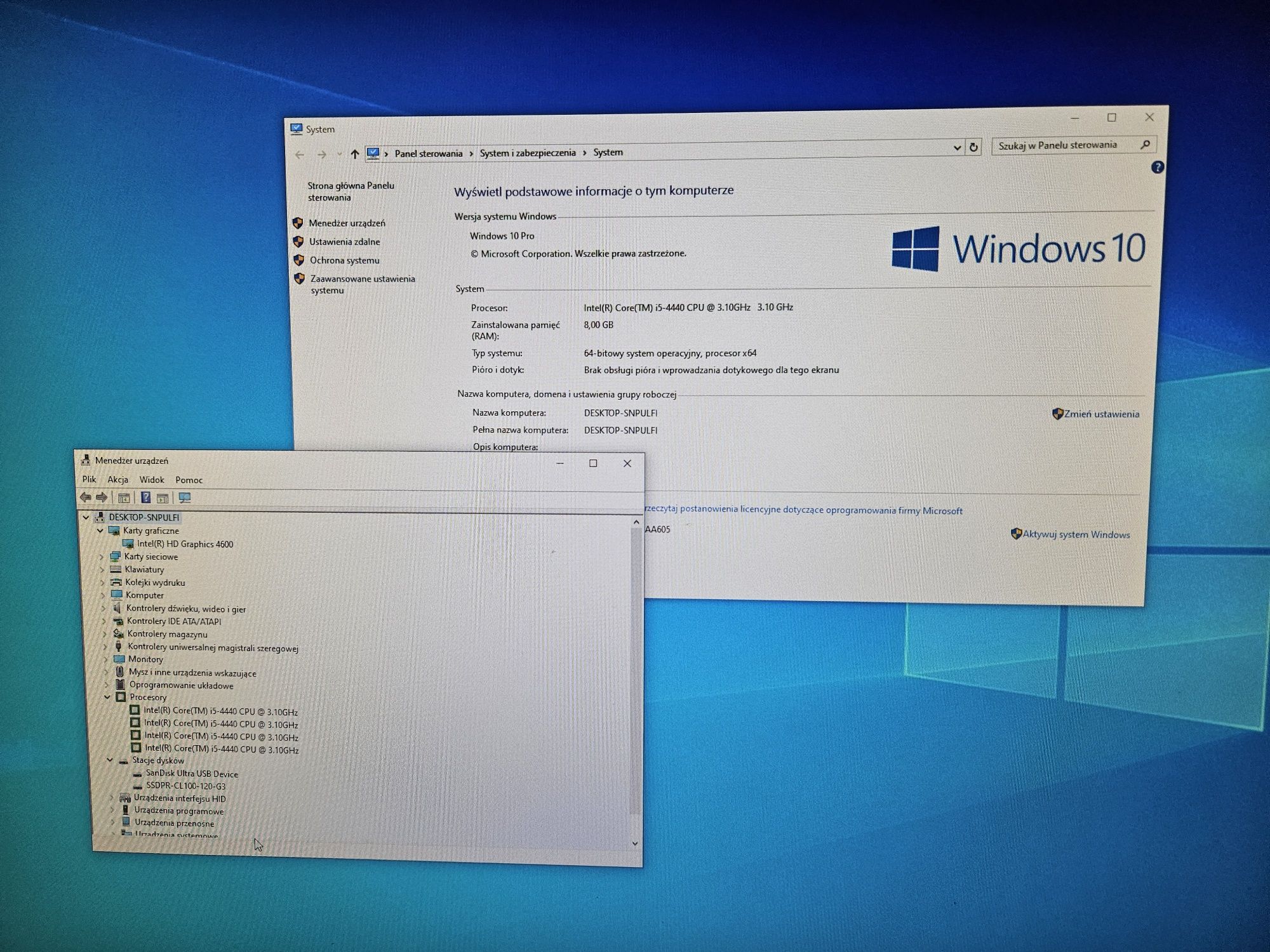Open the Akcja menu in Device Manager

[x=117, y=479]
